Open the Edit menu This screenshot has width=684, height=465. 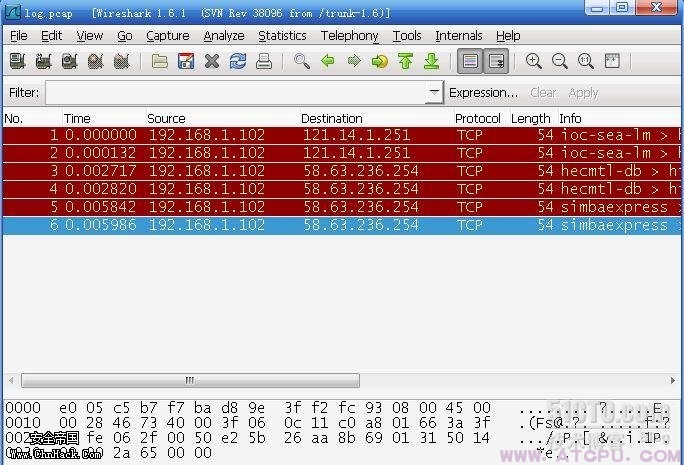[x=51, y=36]
